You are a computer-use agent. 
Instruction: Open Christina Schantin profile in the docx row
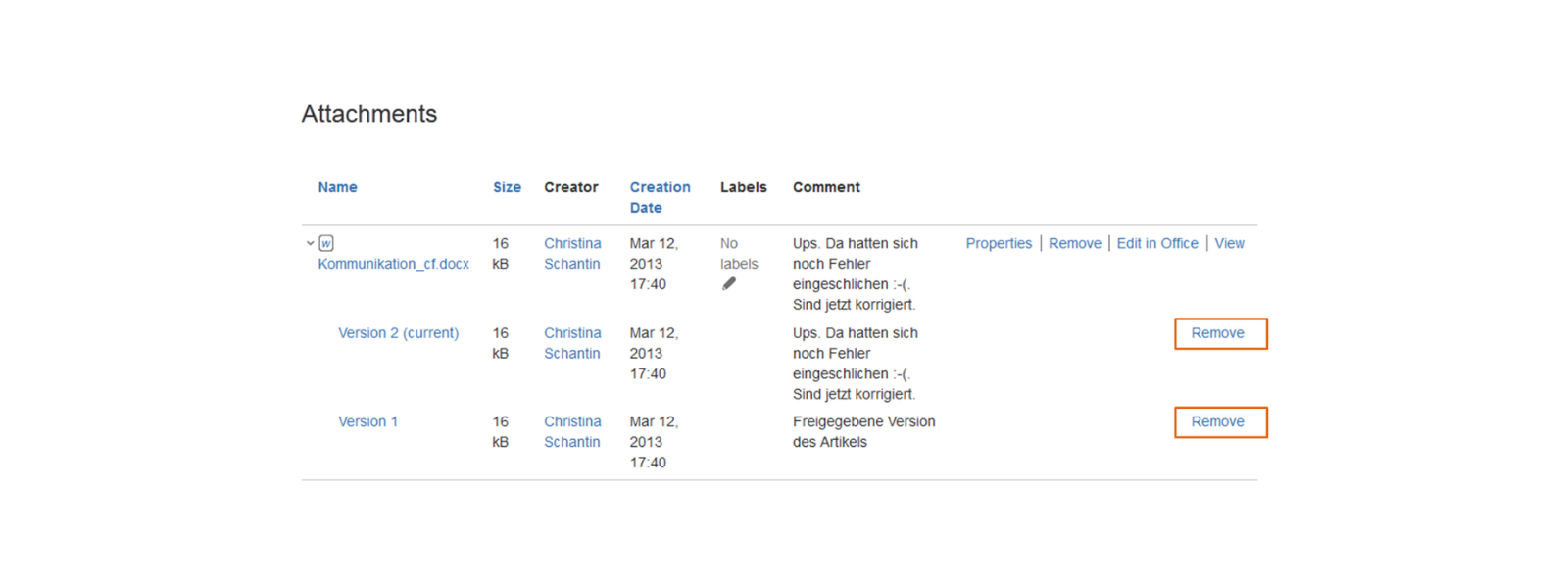(x=572, y=253)
